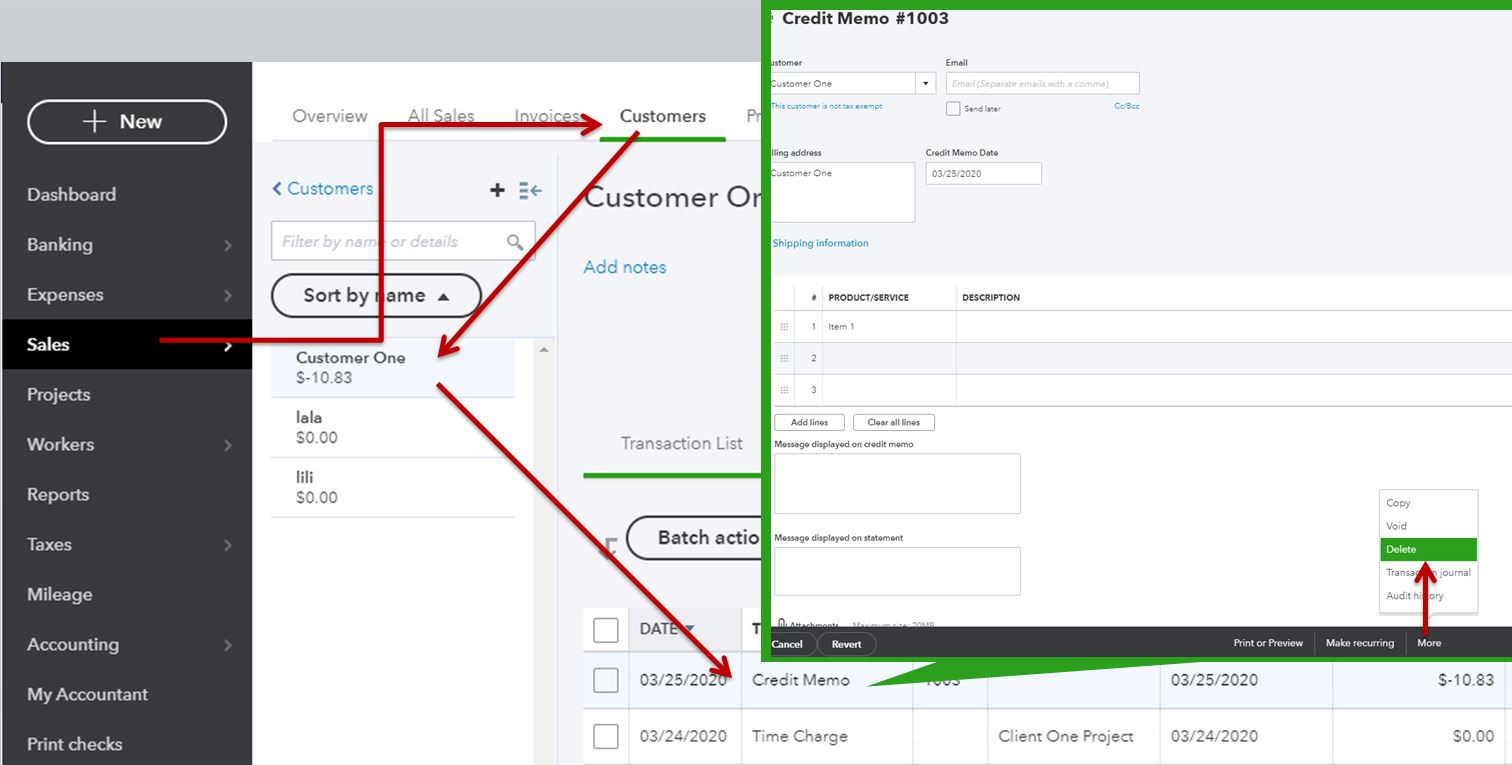The height and width of the screenshot is (765, 1512).
Task: Expand the Workers menu chevron
Action: tap(228, 445)
